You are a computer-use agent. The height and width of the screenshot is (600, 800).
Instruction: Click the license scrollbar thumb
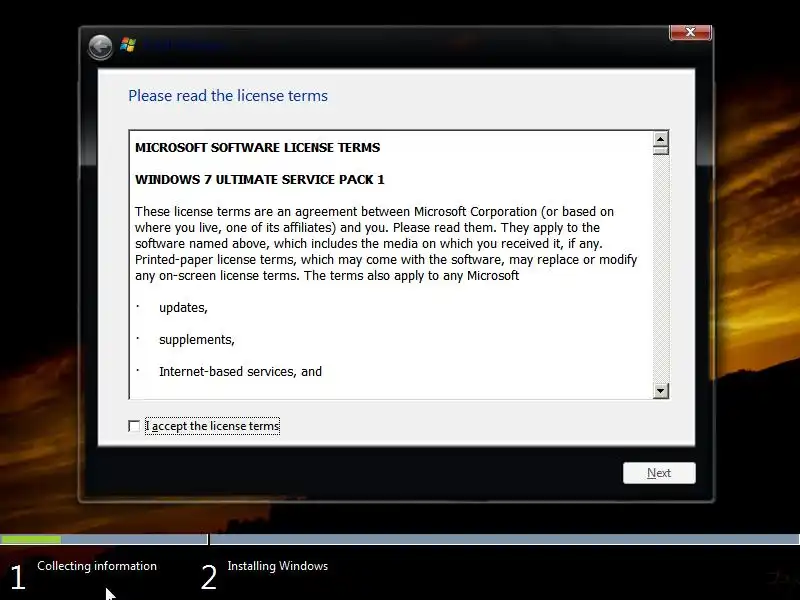pos(661,151)
